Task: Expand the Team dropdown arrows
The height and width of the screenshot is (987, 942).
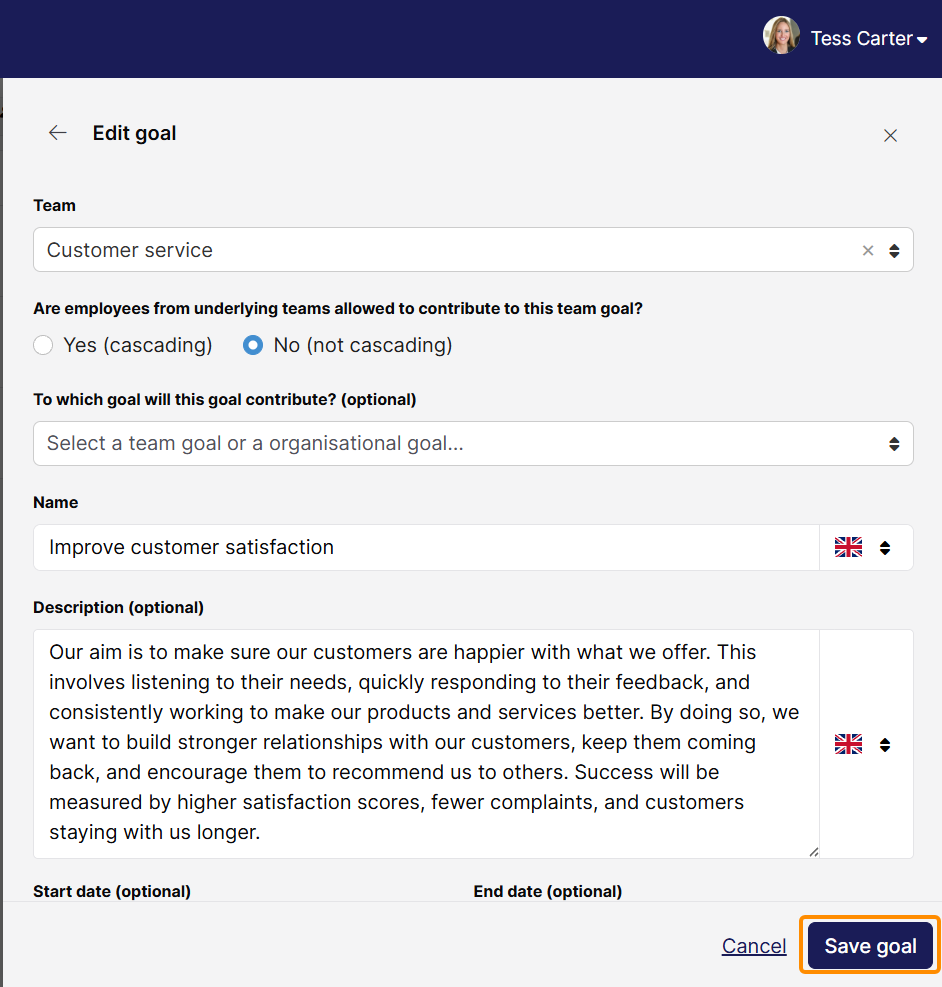Action: (x=894, y=251)
